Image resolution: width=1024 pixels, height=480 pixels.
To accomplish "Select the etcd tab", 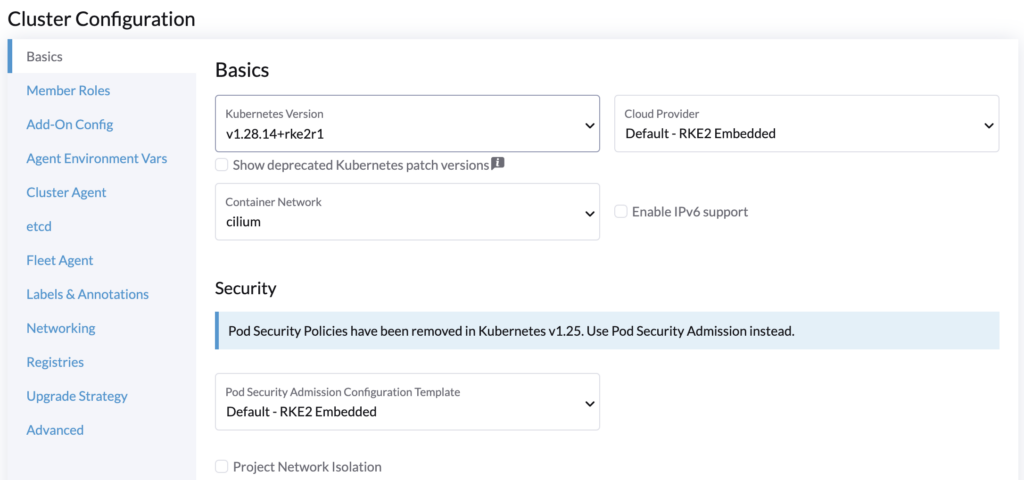I will pos(39,226).
